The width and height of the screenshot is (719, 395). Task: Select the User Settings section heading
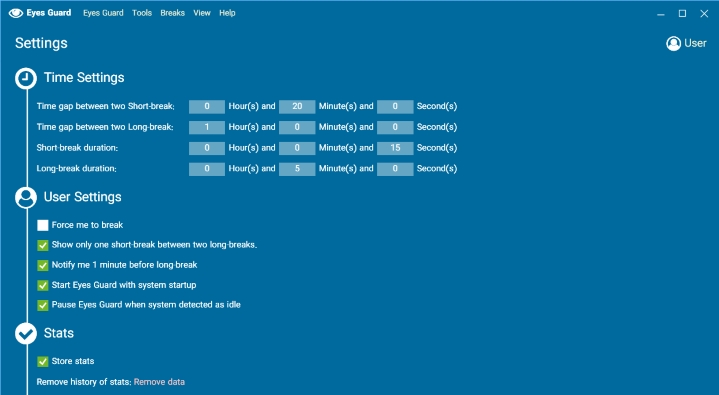[83, 197]
